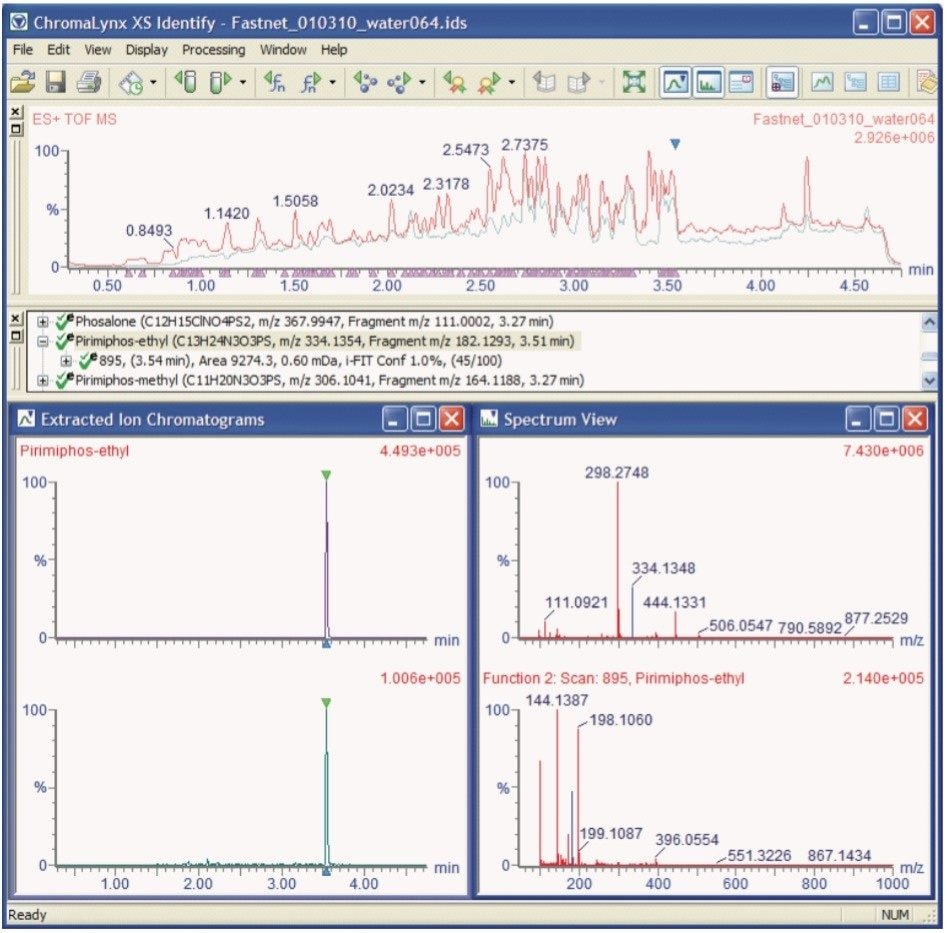Toggle the candidate list view button
This screenshot has width=947, height=933.
[782, 82]
